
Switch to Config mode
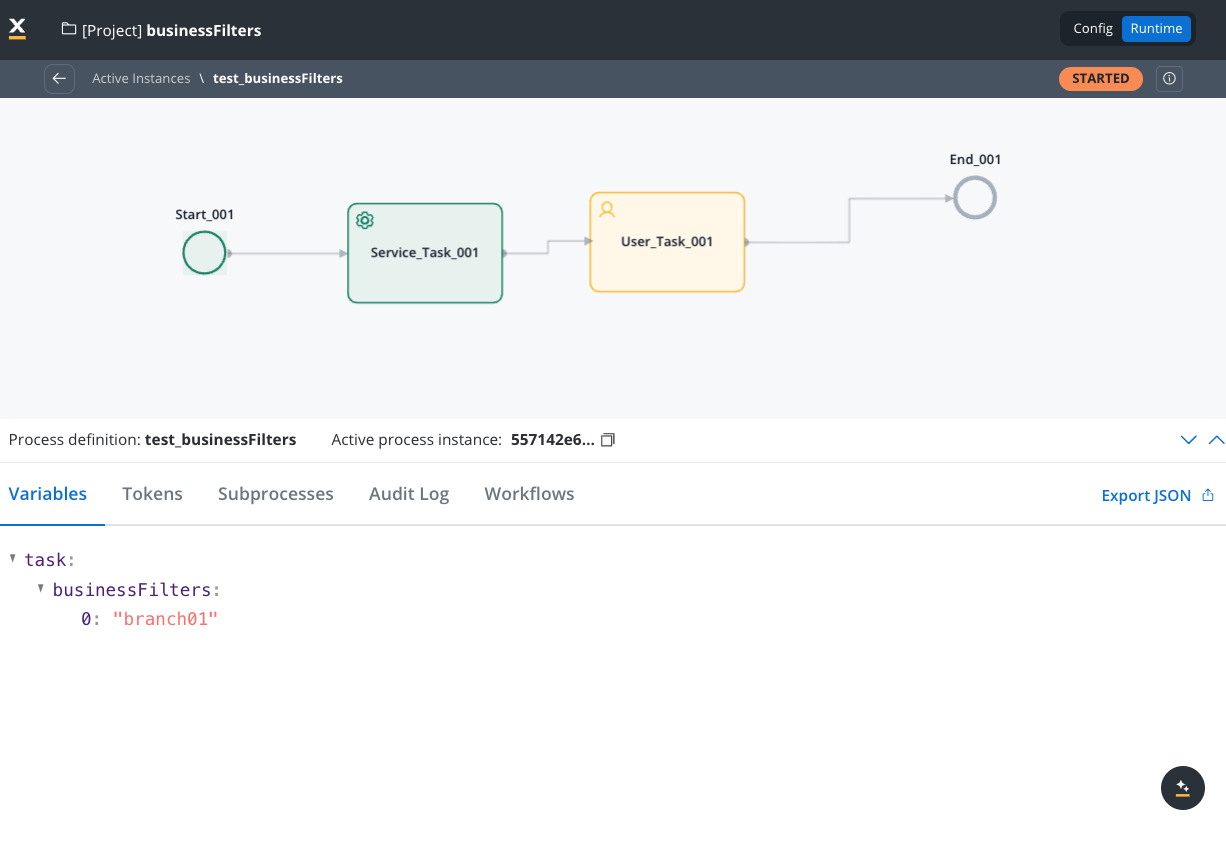click(x=1093, y=29)
